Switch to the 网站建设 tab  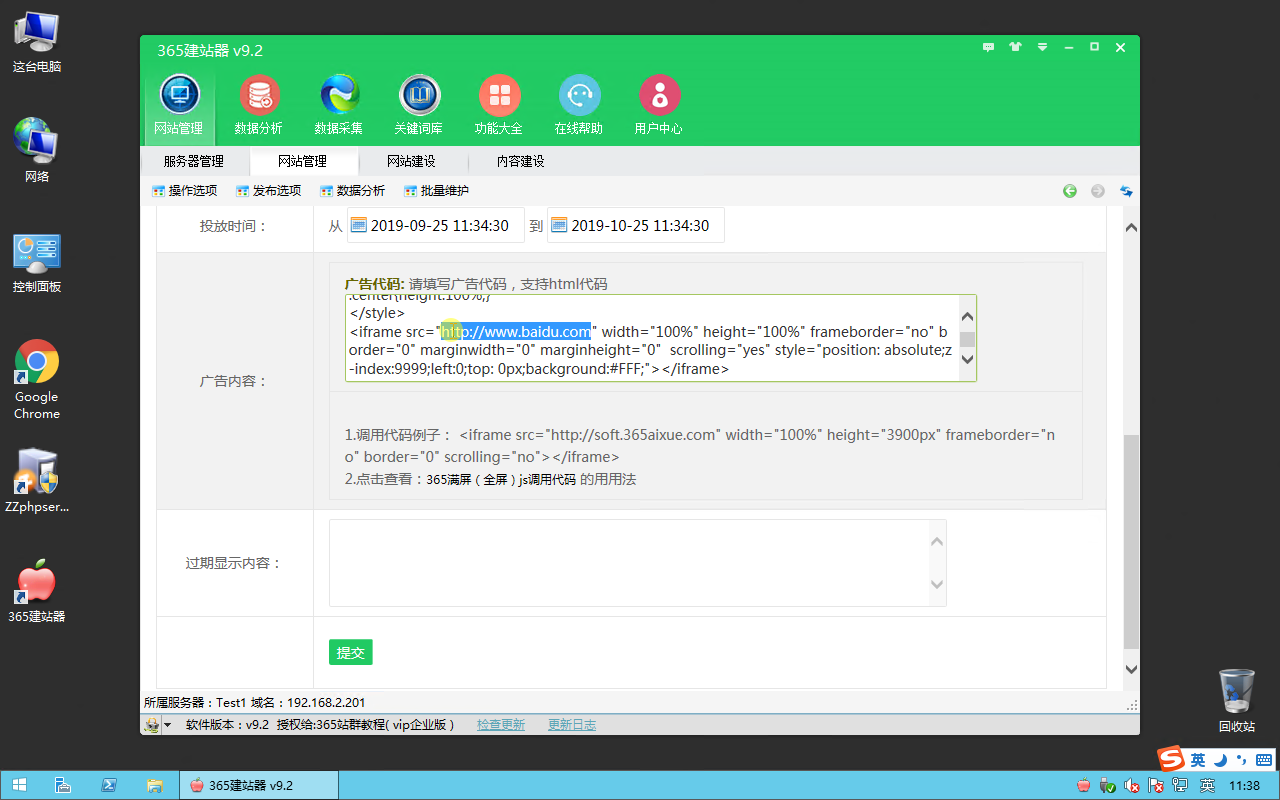(412, 161)
